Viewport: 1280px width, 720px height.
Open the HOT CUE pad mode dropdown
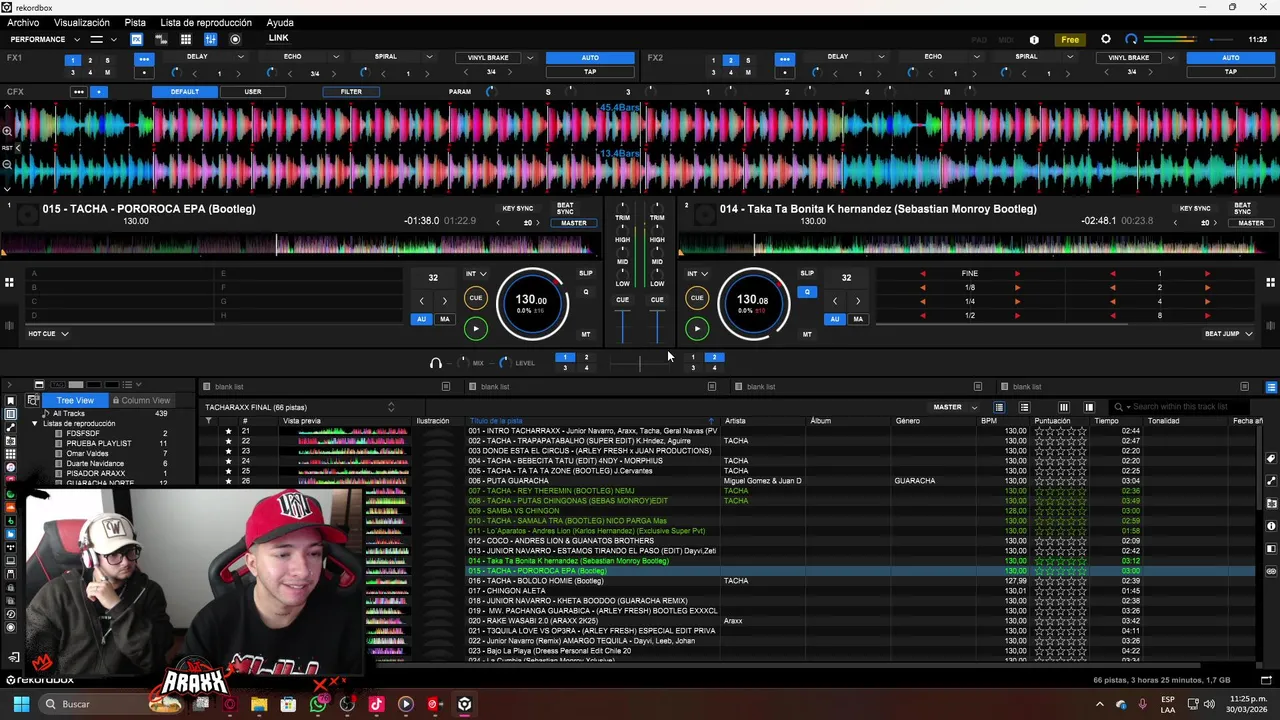pos(48,334)
